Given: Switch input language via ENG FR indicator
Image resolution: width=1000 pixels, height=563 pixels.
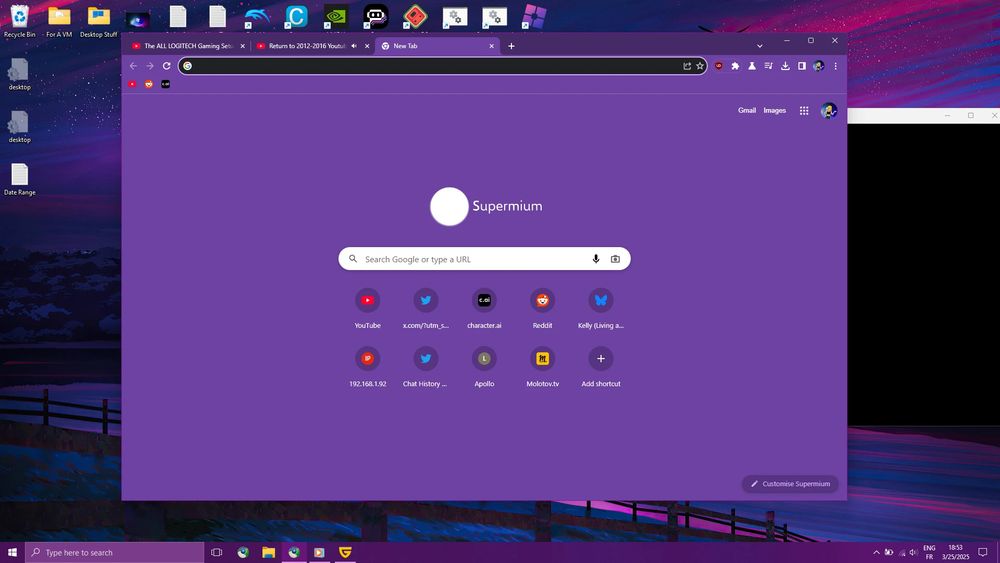Looking at the screenshot, I should pos(929,552).
